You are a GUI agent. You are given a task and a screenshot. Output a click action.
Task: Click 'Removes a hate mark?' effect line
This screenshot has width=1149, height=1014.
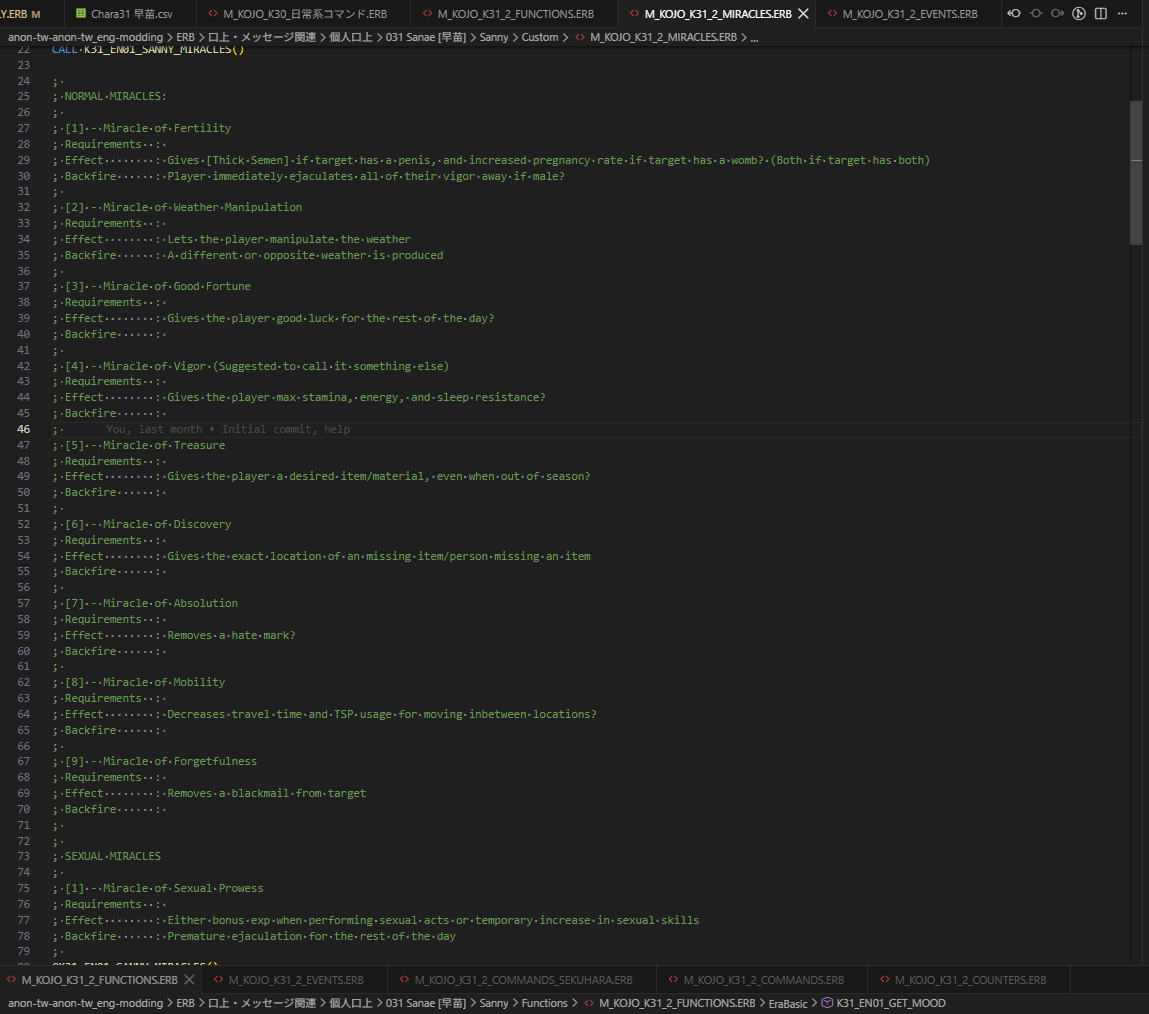tap(231, 635)
